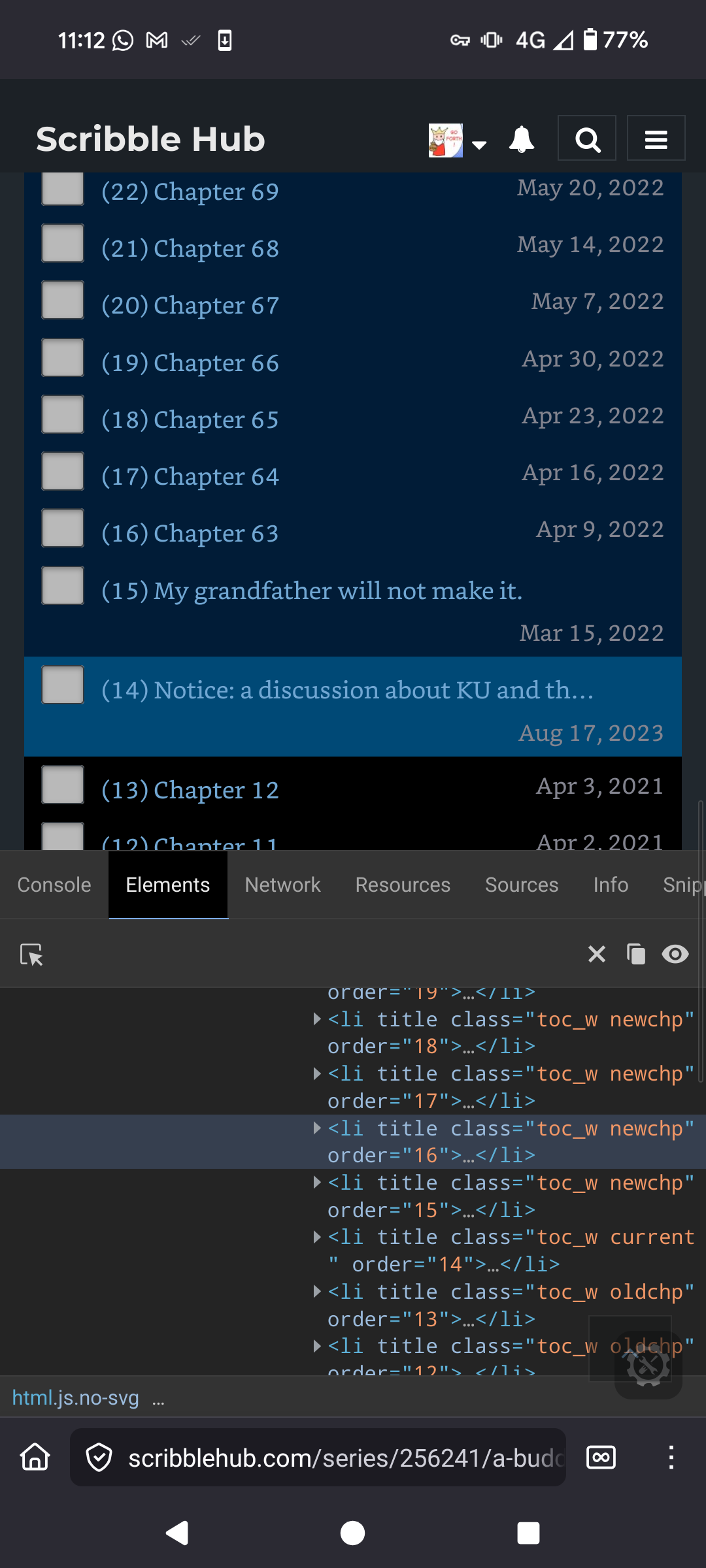Image resolution: width=706 pixels, height=1568 pixels.
Task: Open the Scribble Hub search
Action: tap(586, 139)
